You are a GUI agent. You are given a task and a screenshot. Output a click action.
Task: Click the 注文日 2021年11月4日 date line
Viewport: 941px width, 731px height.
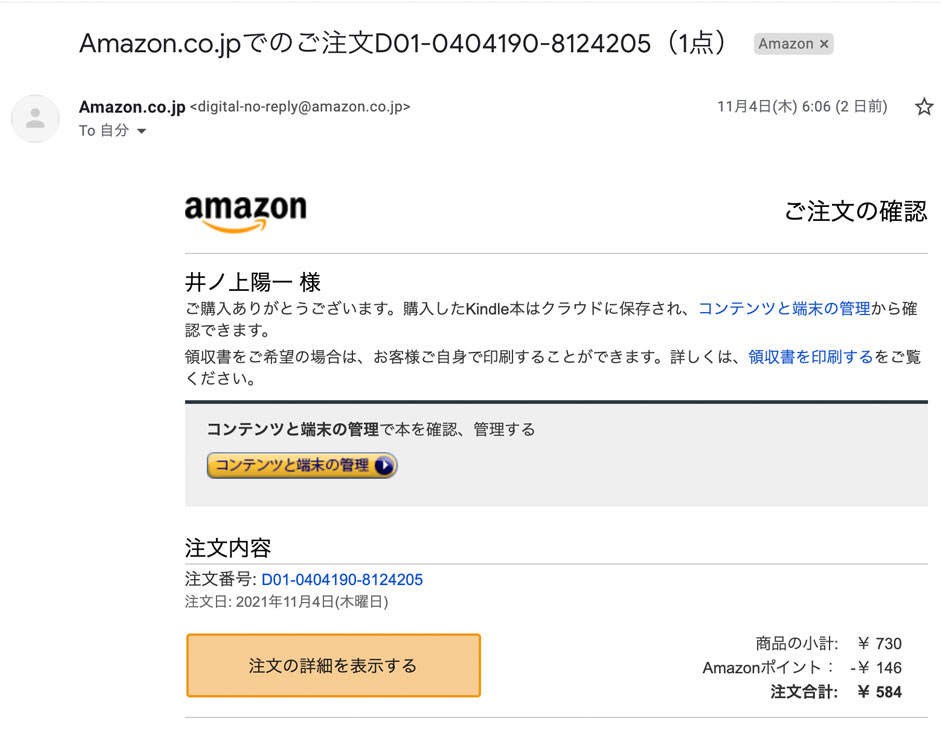(x=287, y=602)
